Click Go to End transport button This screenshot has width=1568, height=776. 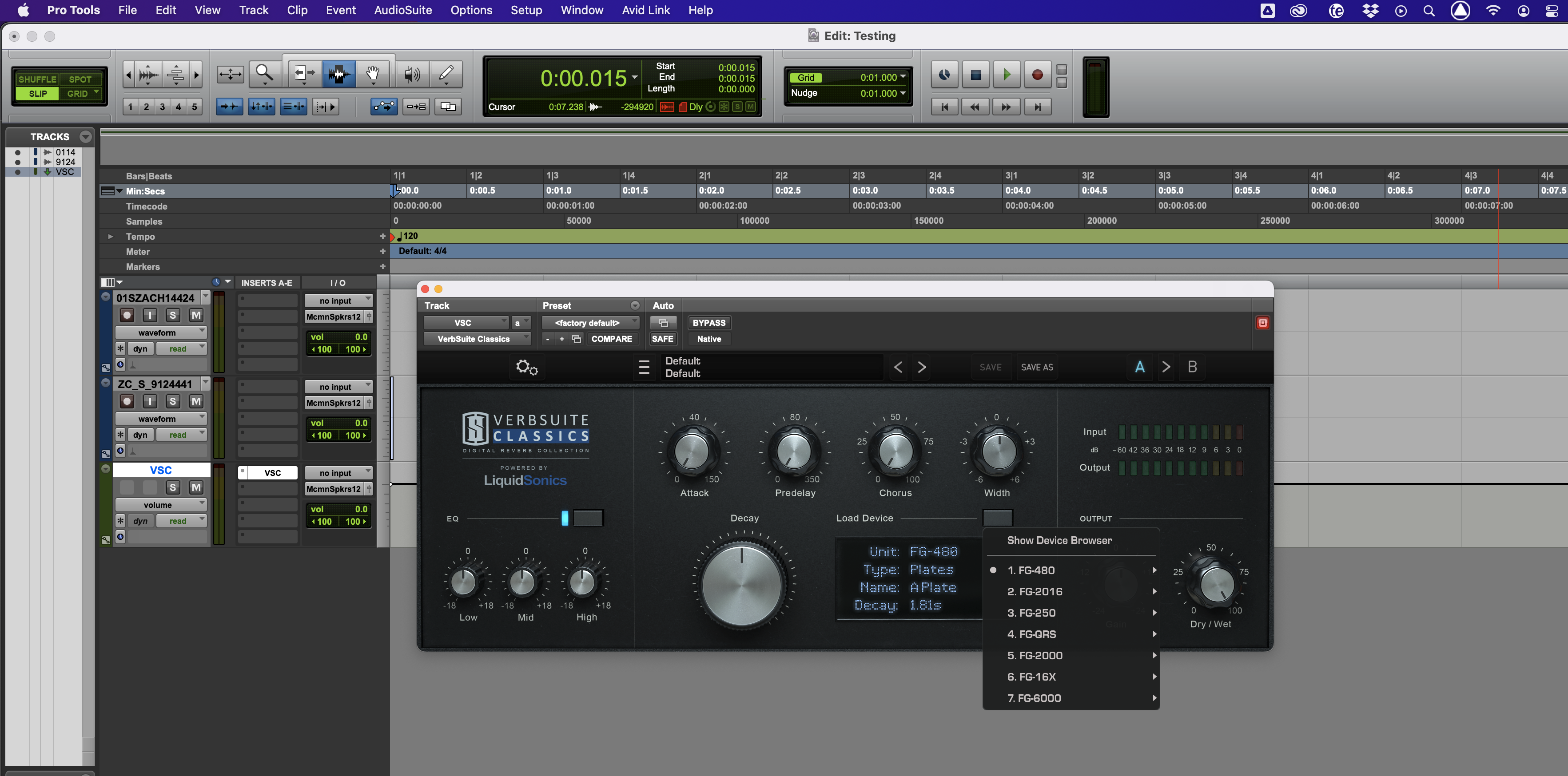tap(1037, 107)
